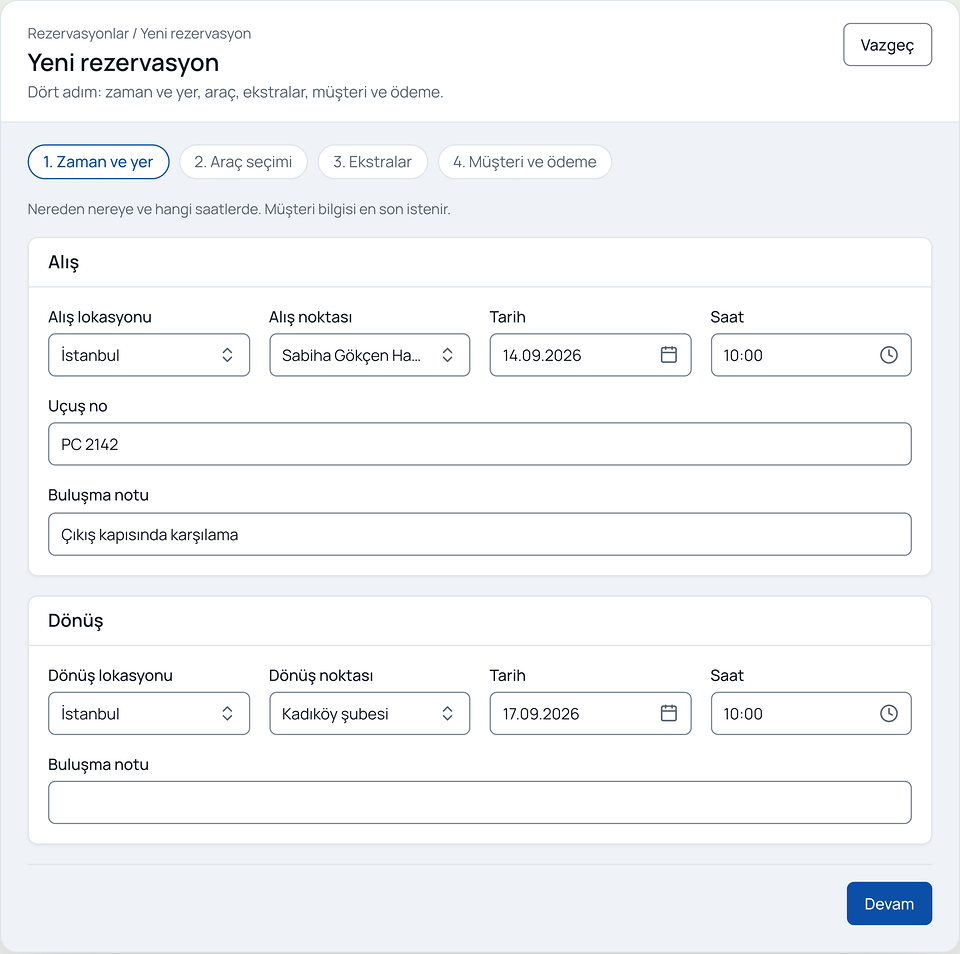Go to 3. Ekstralar step

[x=372, y=162]
